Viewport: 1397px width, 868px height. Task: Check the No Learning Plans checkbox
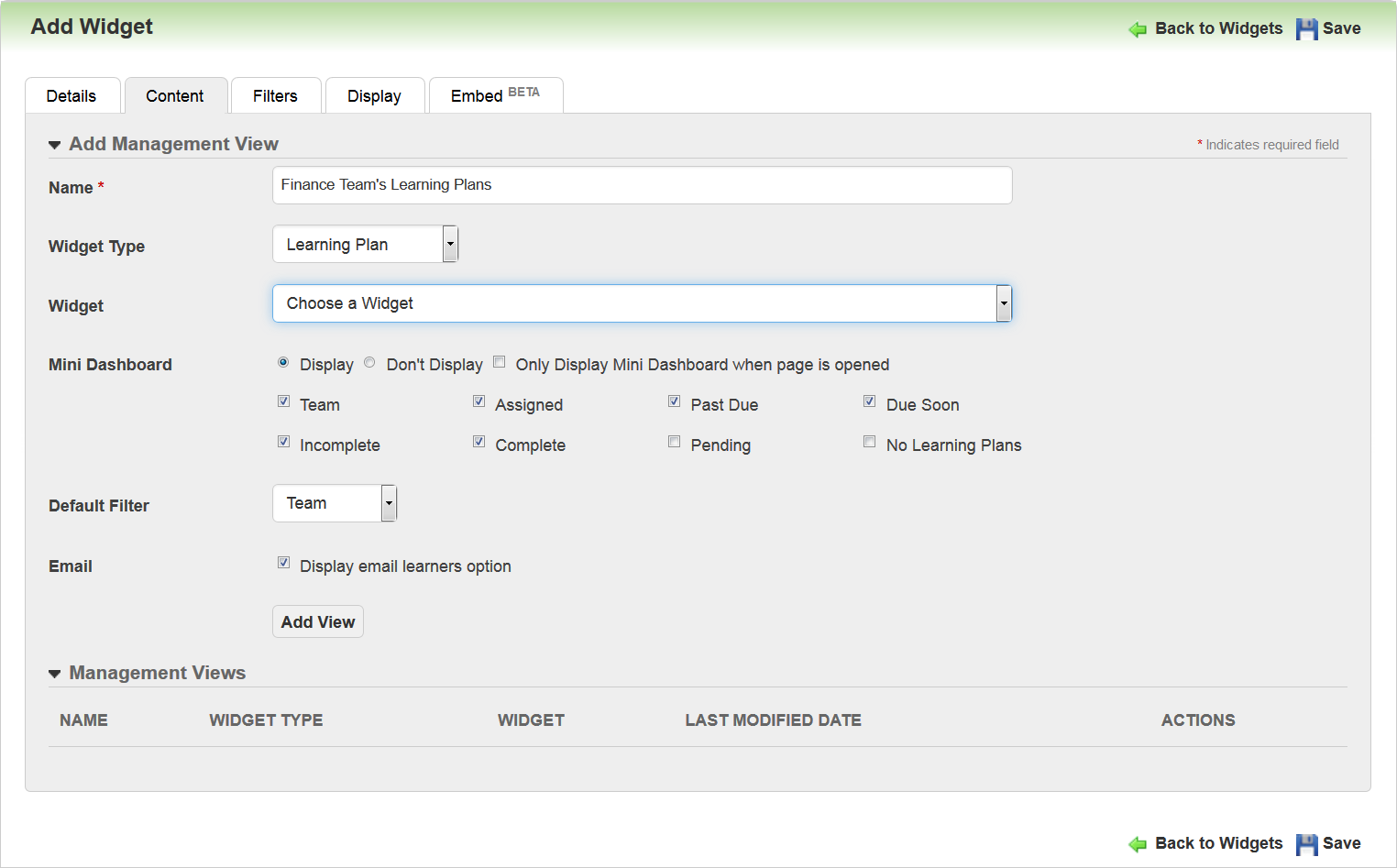pyautogui.click(x=870, y=442)
